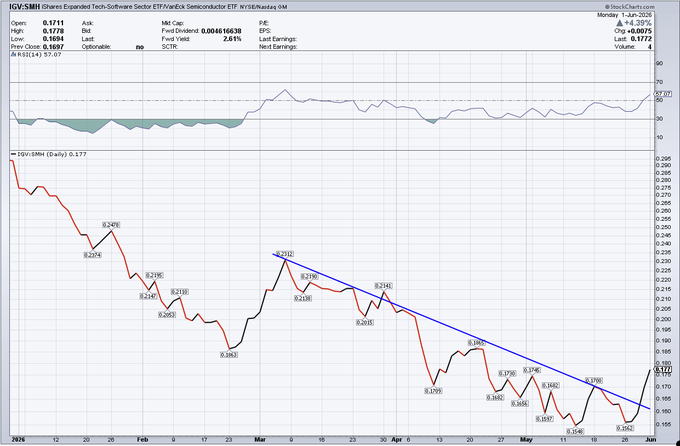This screenshot has width=680, height=446.
Task: Click the black line marker before IGV:SMH (Daily)
Action: (x=13, y=154)
